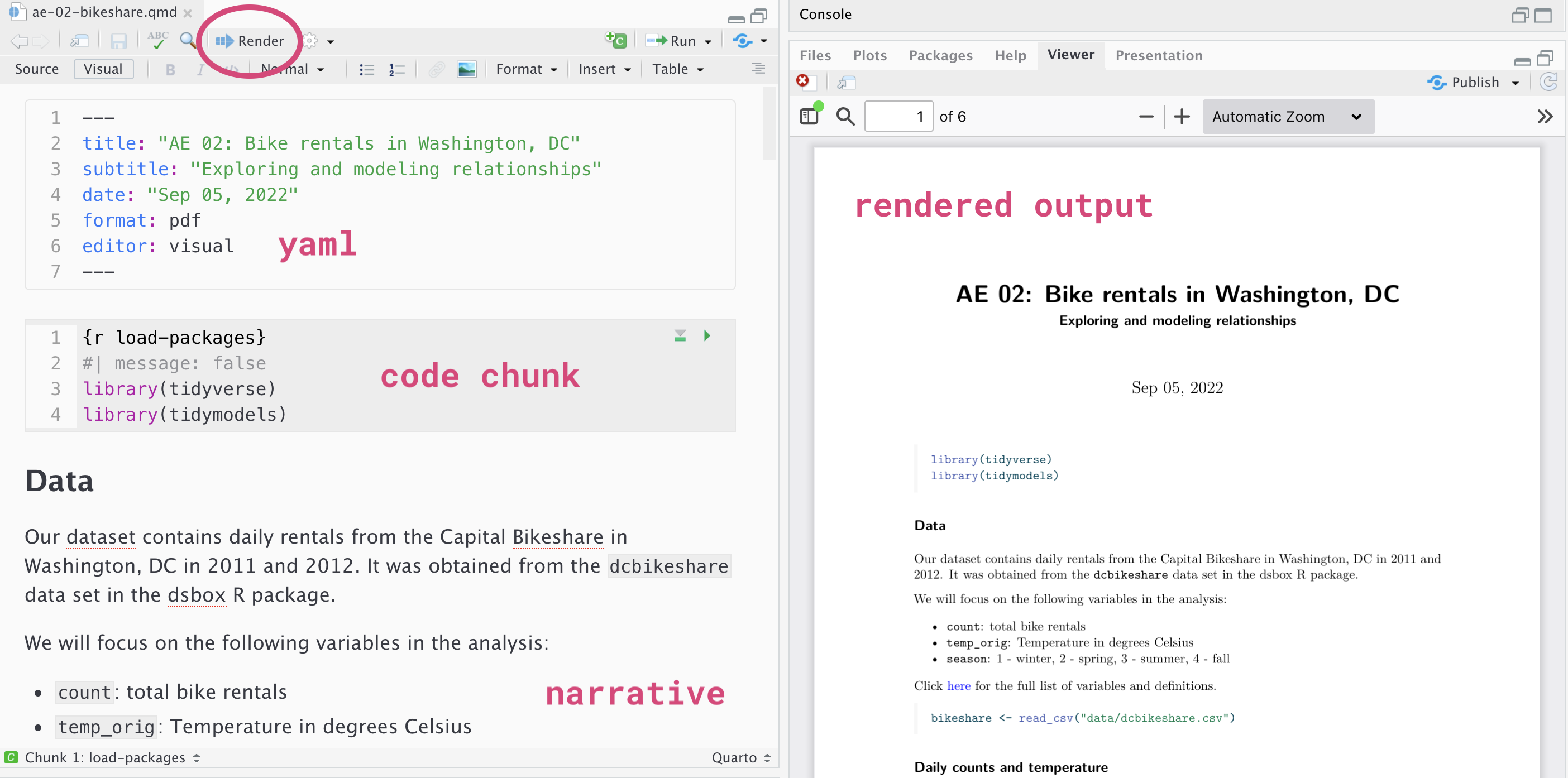1568x778 pixels.
Task: Open the Run dropdown menu
Action: click(x=707, y=40)
